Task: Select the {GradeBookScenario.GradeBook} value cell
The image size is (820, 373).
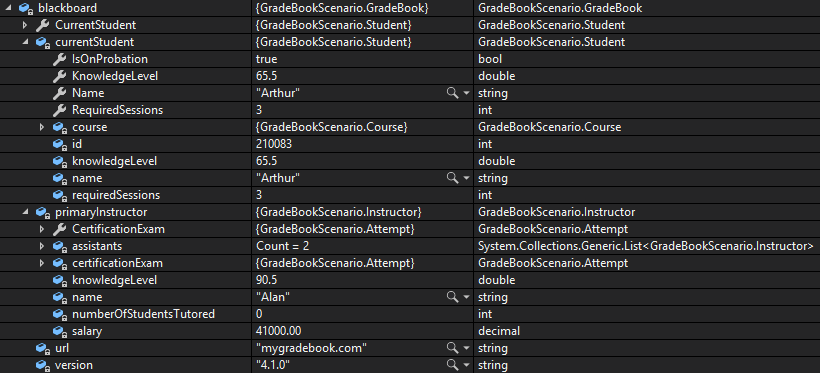Action: coord(343,8)
